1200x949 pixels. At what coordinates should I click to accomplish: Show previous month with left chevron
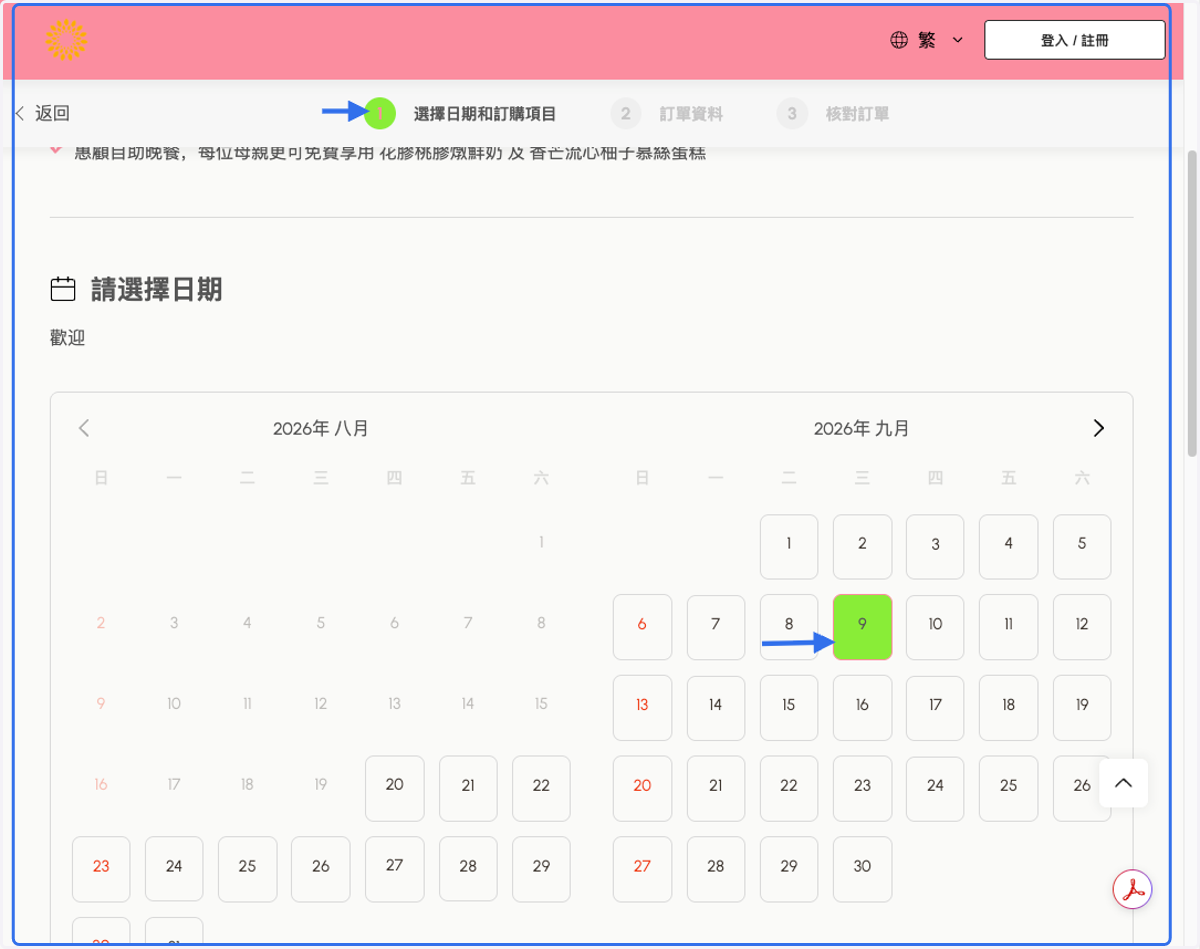coord(84,428)
